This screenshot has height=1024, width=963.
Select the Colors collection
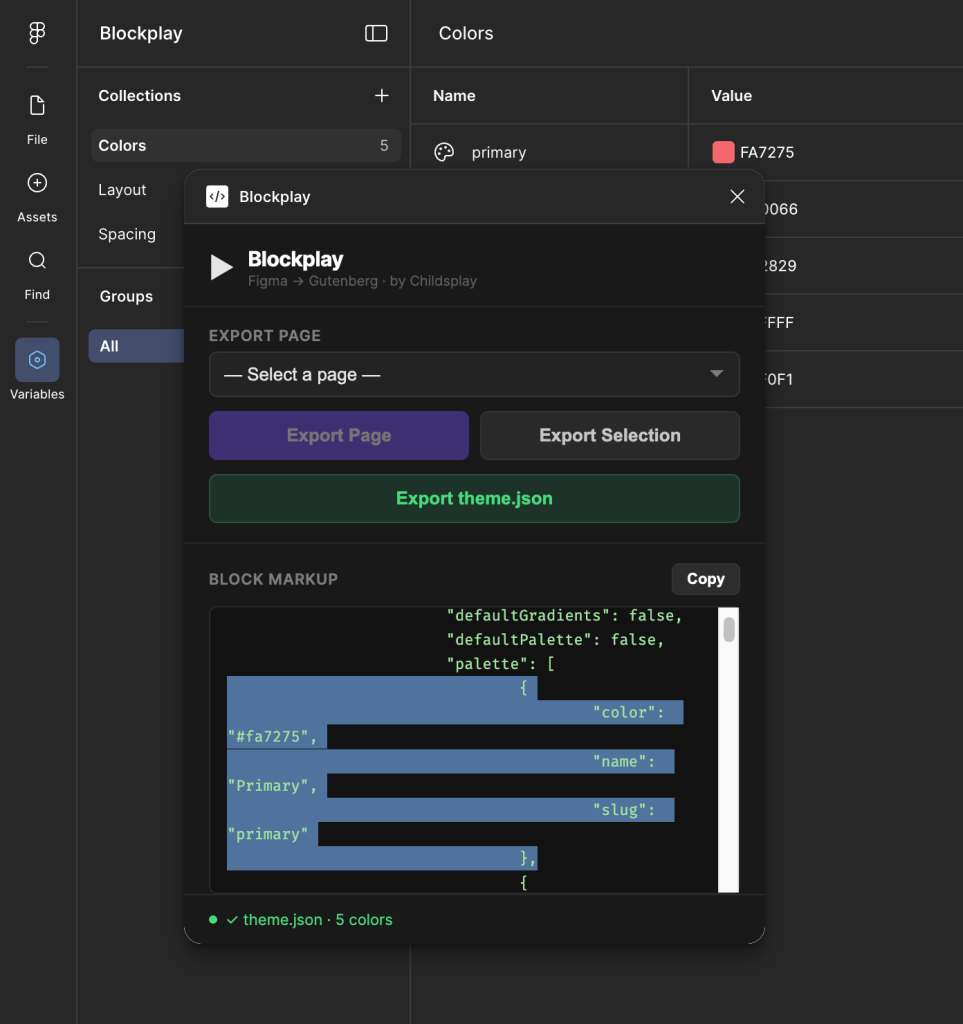tap(245, 146)
